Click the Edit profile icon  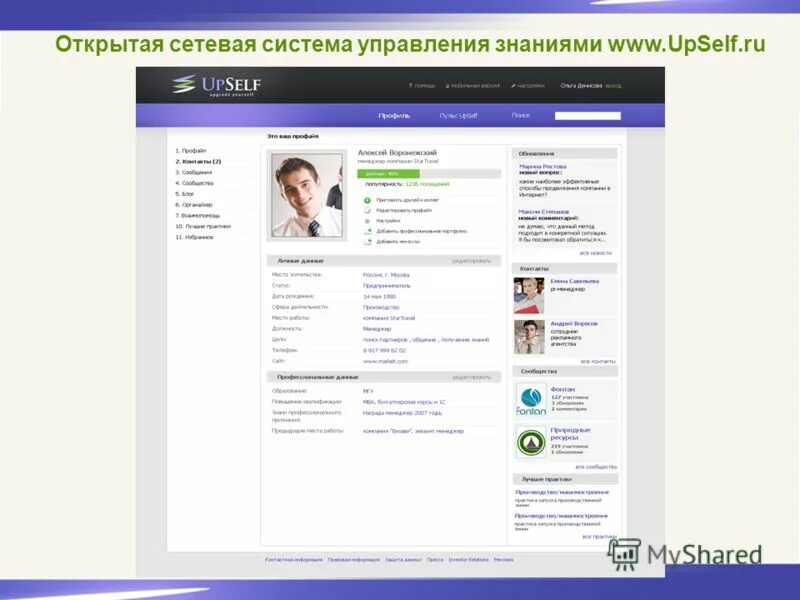pos(368,211)
